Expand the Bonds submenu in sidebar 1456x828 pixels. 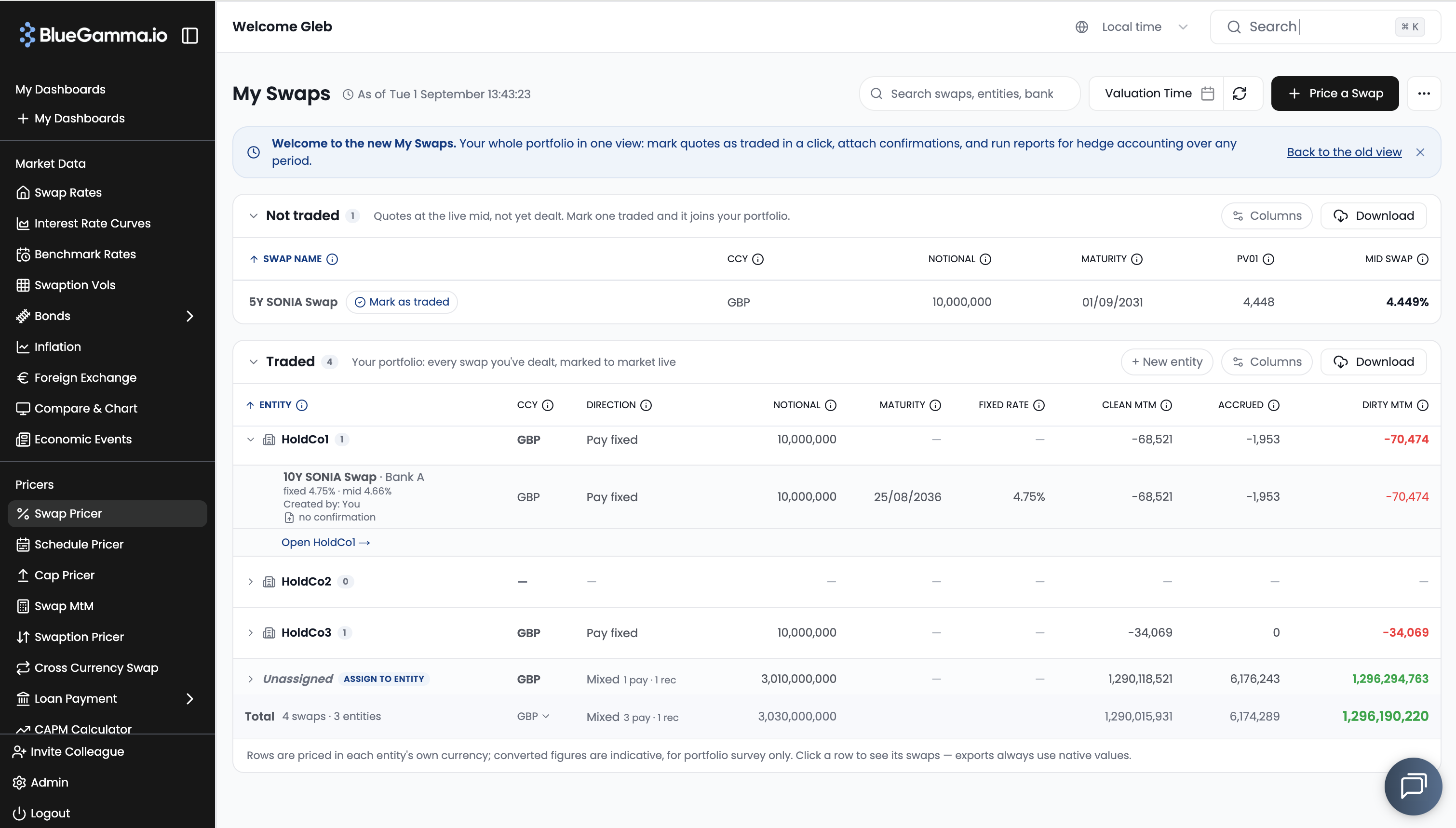190,316
